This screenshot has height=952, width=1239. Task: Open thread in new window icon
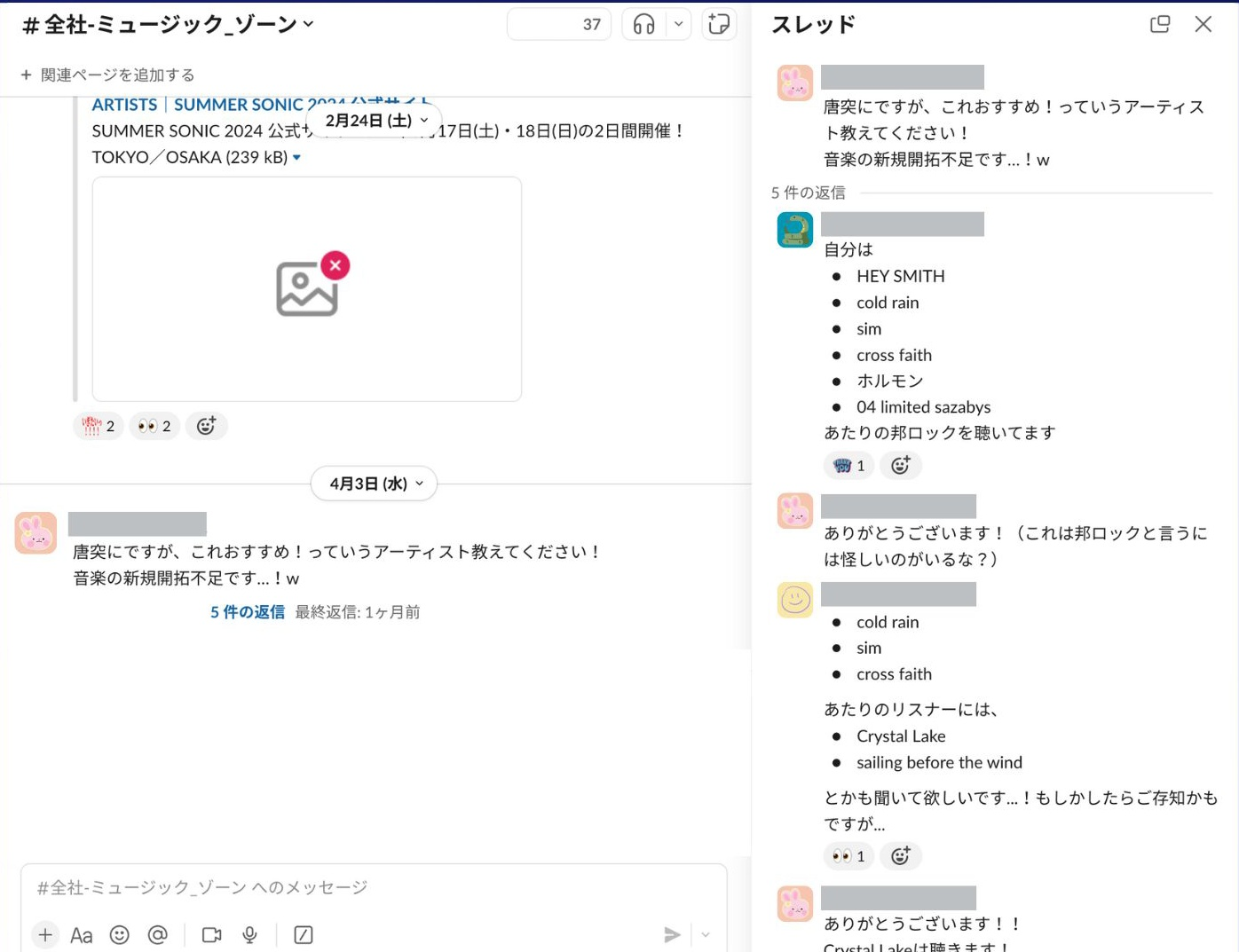[x=1160, y=24]
